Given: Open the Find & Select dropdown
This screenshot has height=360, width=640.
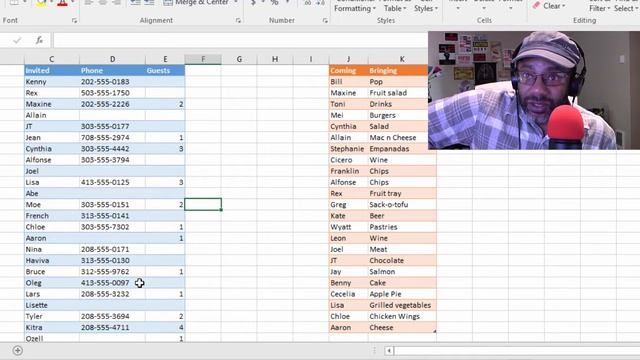Looking at the screenshot, I should [626, 6].
